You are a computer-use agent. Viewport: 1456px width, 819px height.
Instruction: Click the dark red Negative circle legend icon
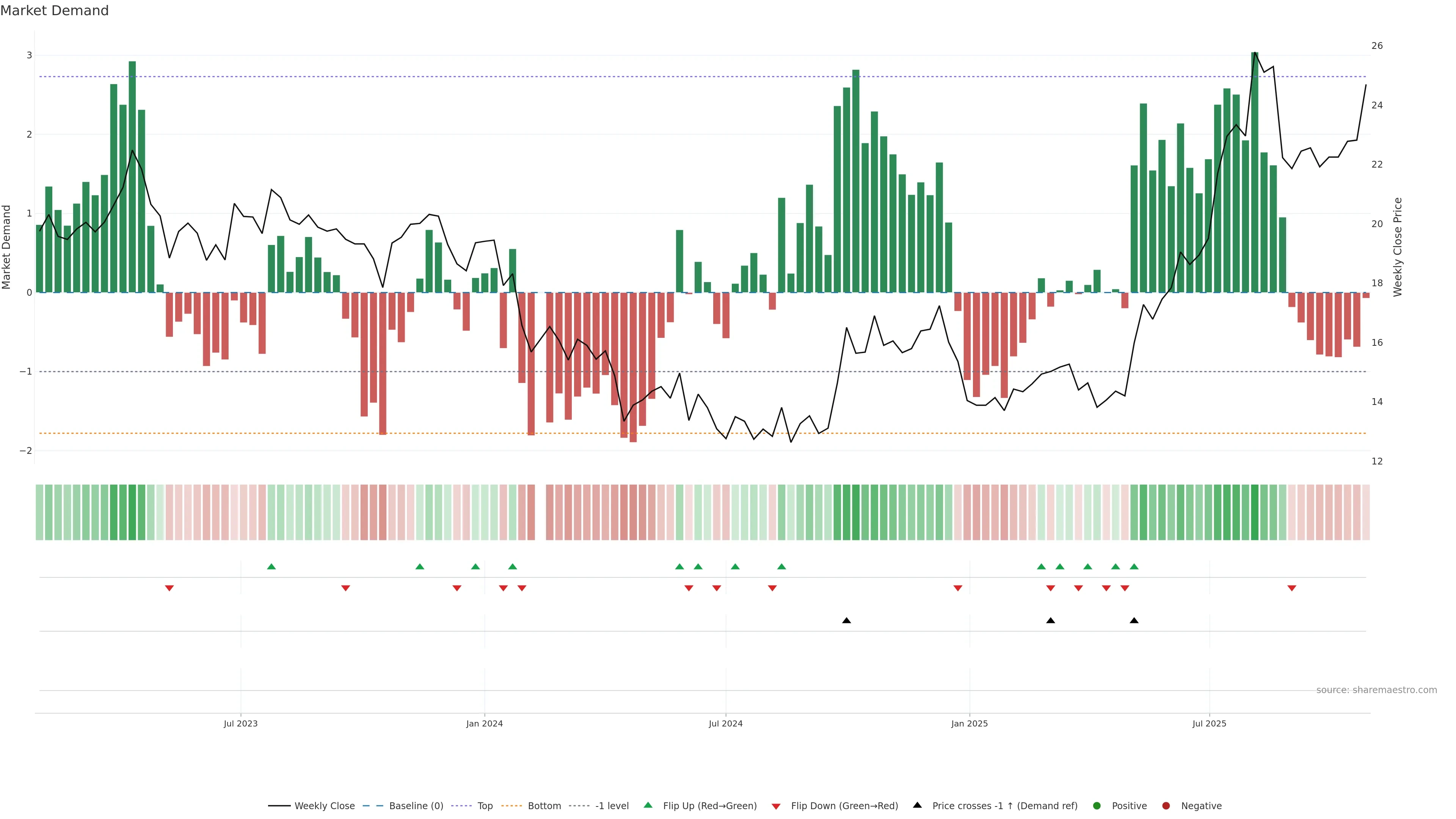pyautogui.click(x=1166, y=805)
